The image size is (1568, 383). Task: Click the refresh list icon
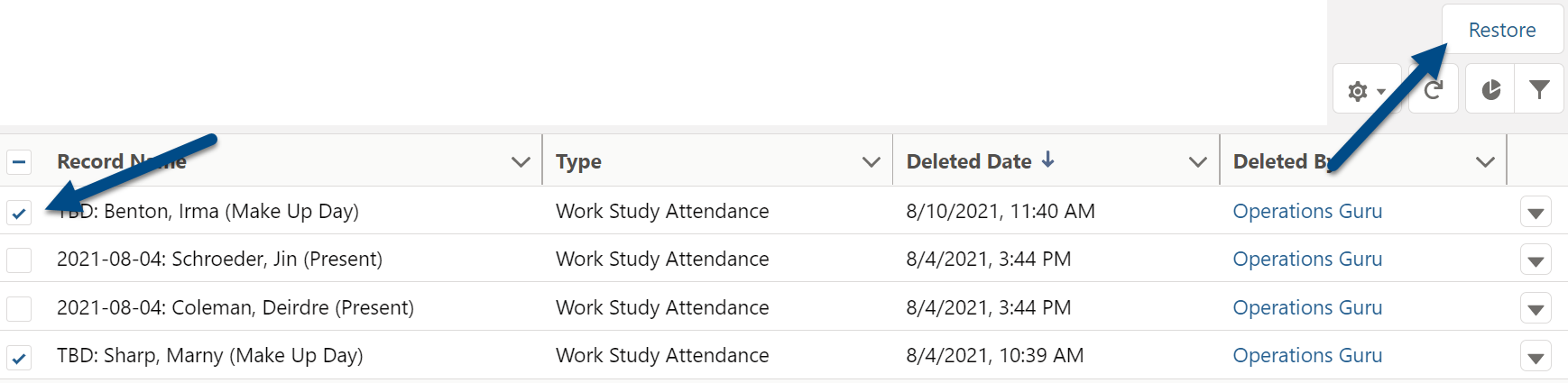pos(1434,89)
